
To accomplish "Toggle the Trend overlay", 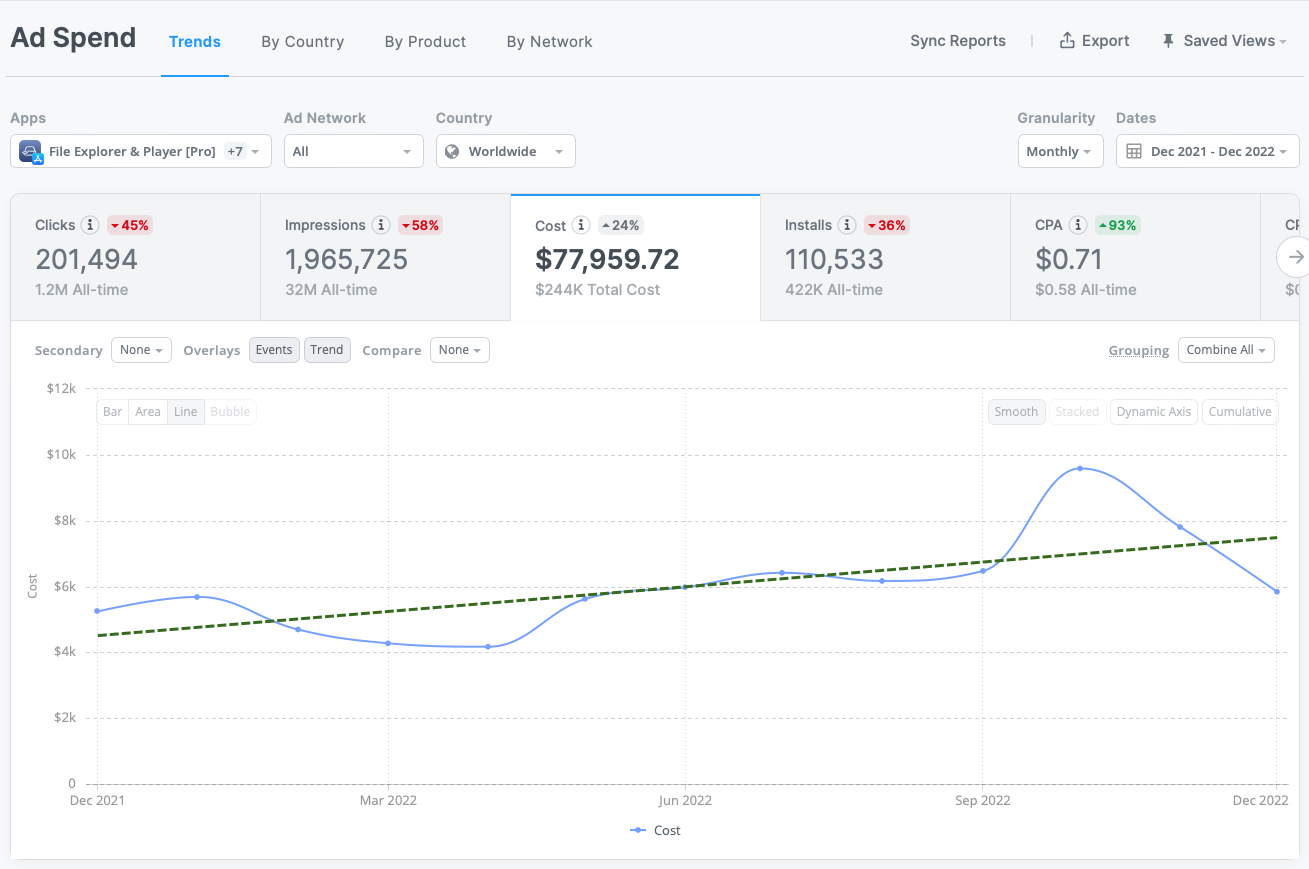I will point(327,350).
